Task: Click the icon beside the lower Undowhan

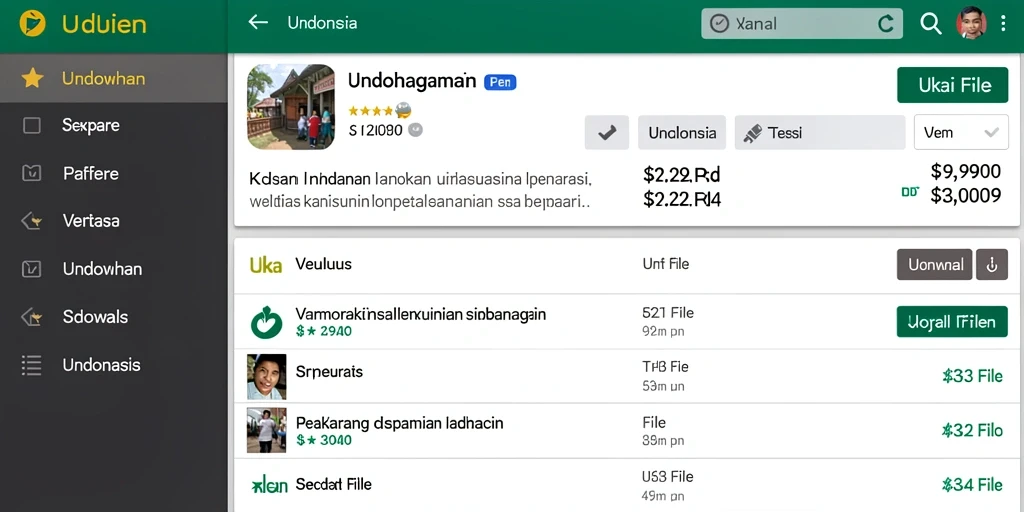Action: tap(32, 268)
